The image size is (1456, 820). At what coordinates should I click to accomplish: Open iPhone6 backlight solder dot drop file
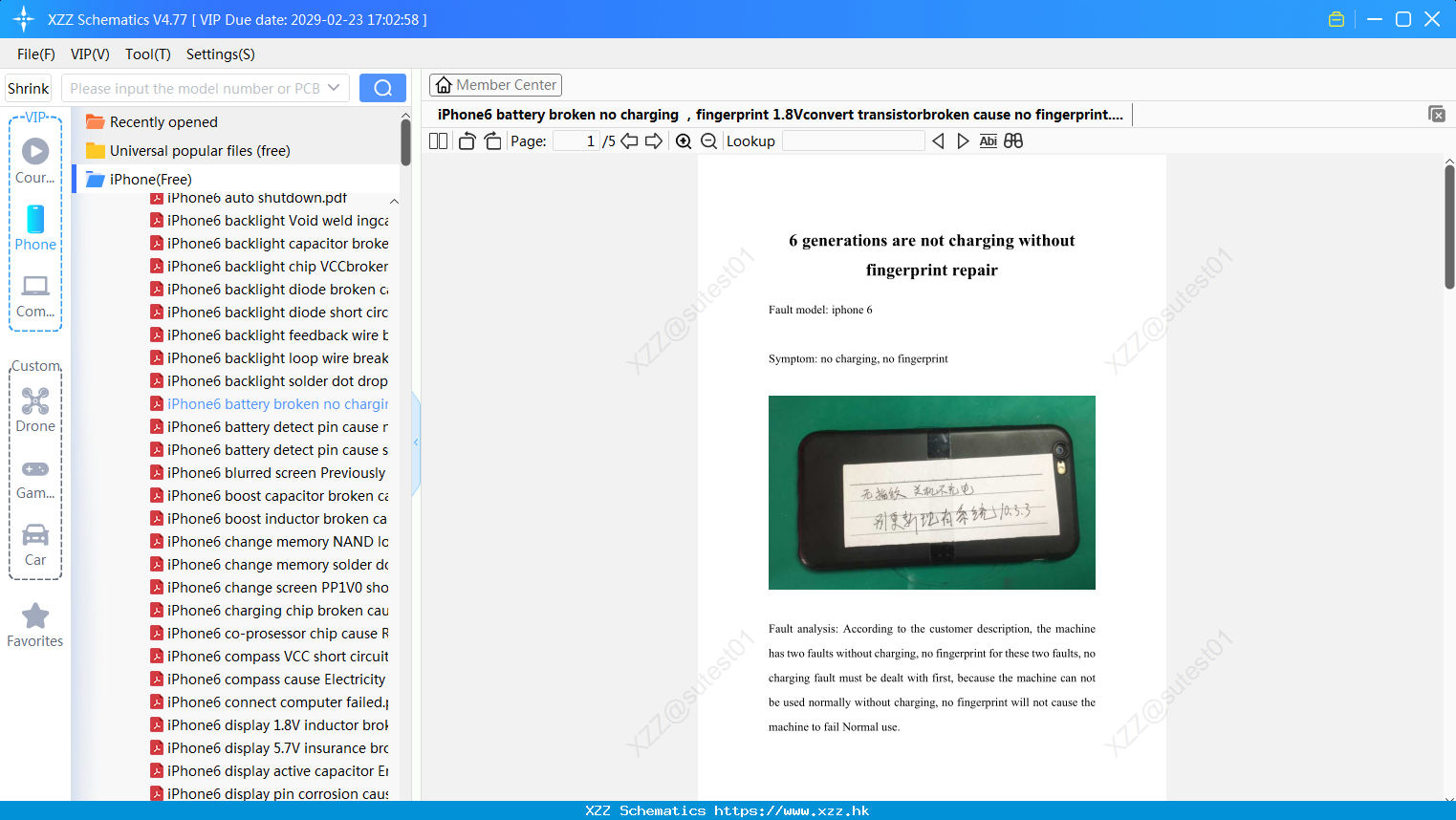[270, 381]
